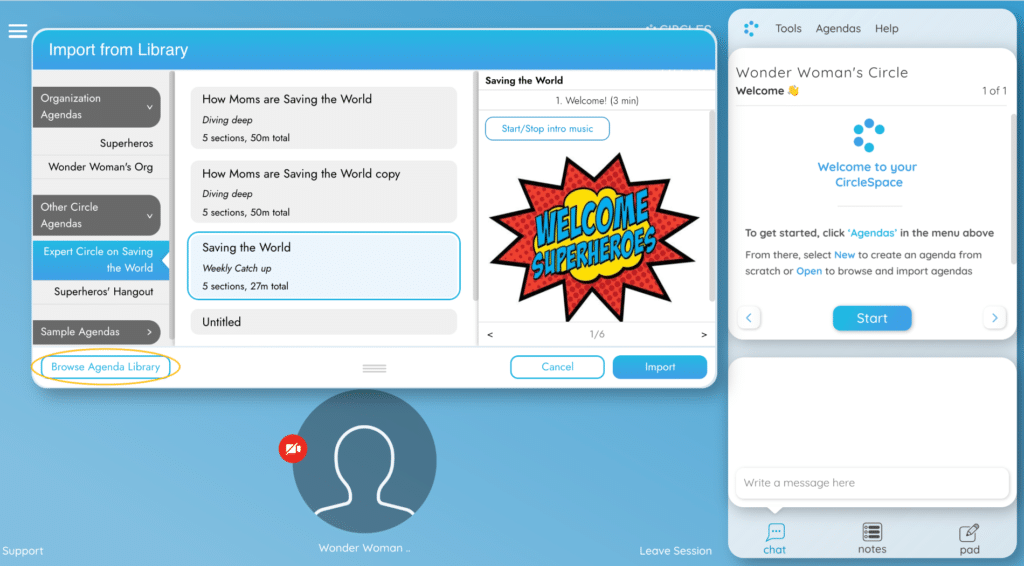The width and height of the screenshot is (1024, 566).
Task: Click the Import button
Action: tap(660, 367)
